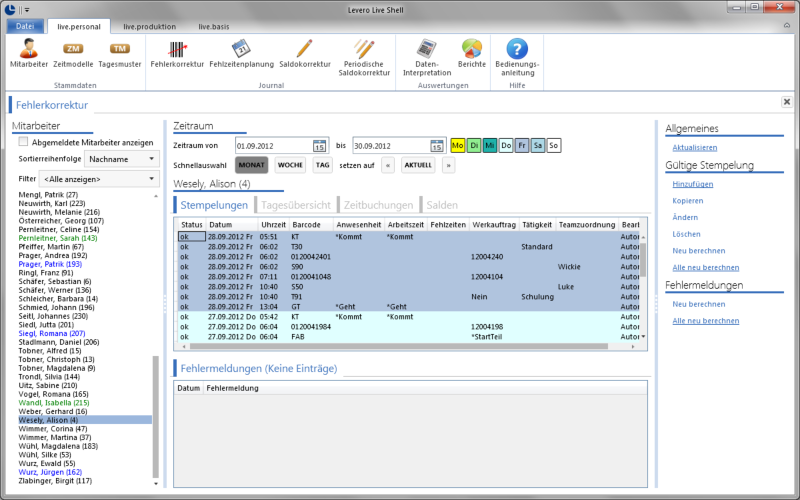Image resolution: width=800 pixels, height=500 pixels.
Task: Select employee Prager, Patrik (193)
Action: (50, 264)
